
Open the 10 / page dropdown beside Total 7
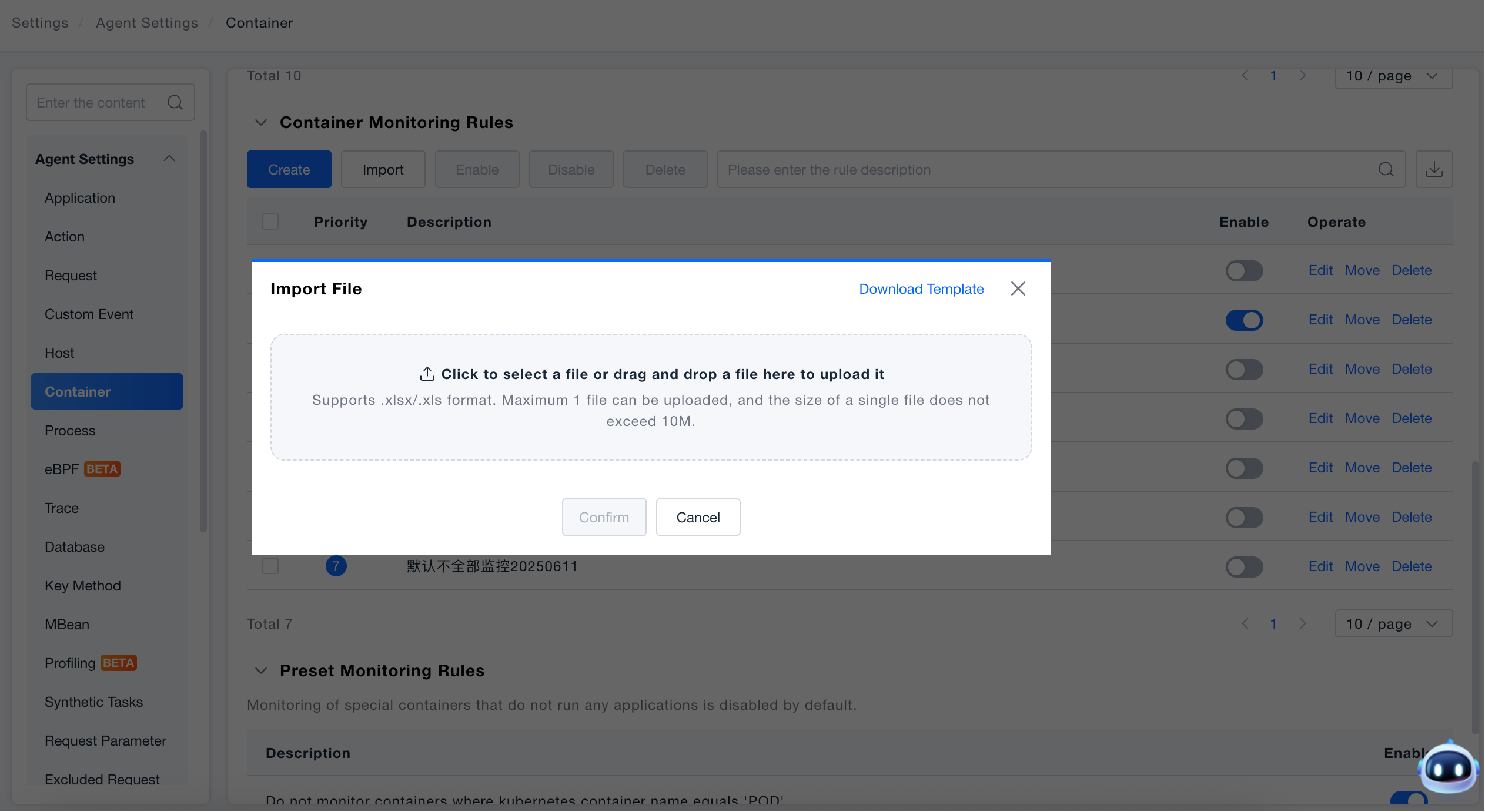pos(1393,623)
